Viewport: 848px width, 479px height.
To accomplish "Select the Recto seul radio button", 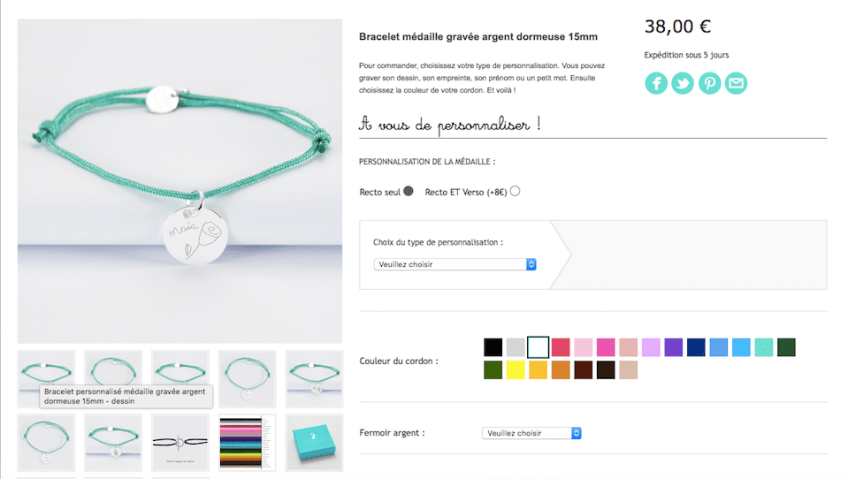I will (x=408, y=191).
